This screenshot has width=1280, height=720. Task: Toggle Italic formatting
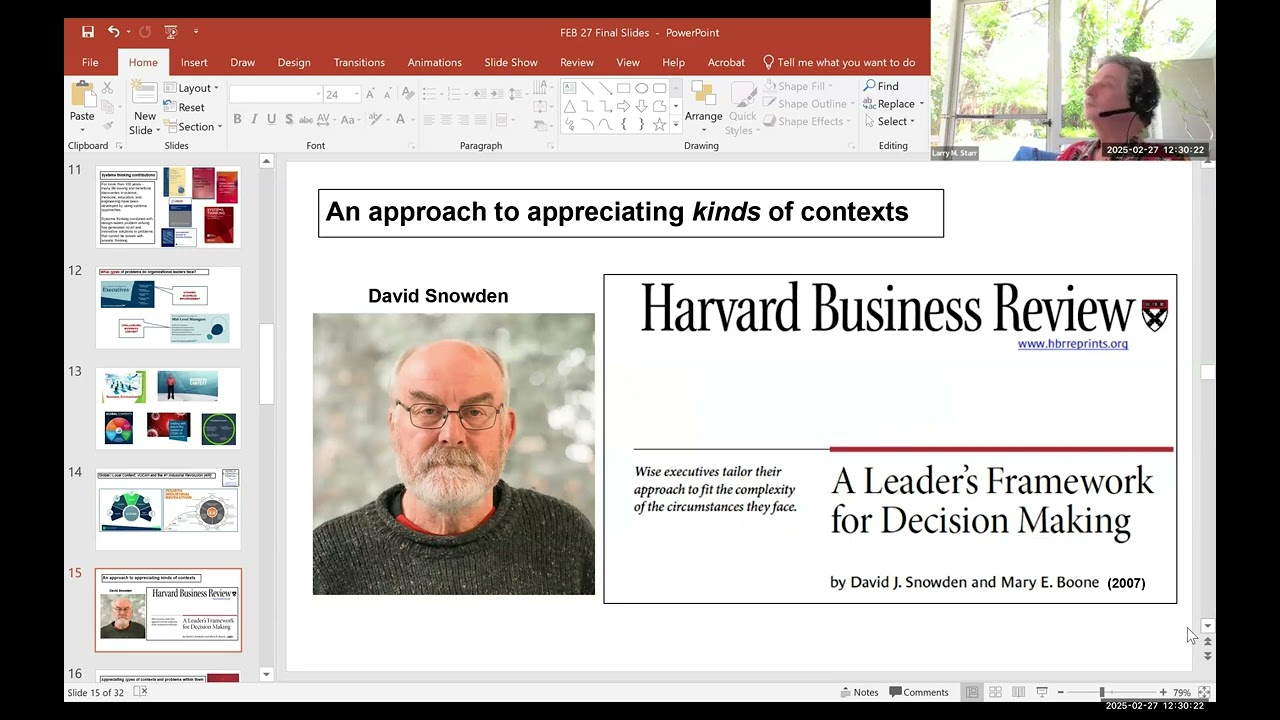click(254, 119)
